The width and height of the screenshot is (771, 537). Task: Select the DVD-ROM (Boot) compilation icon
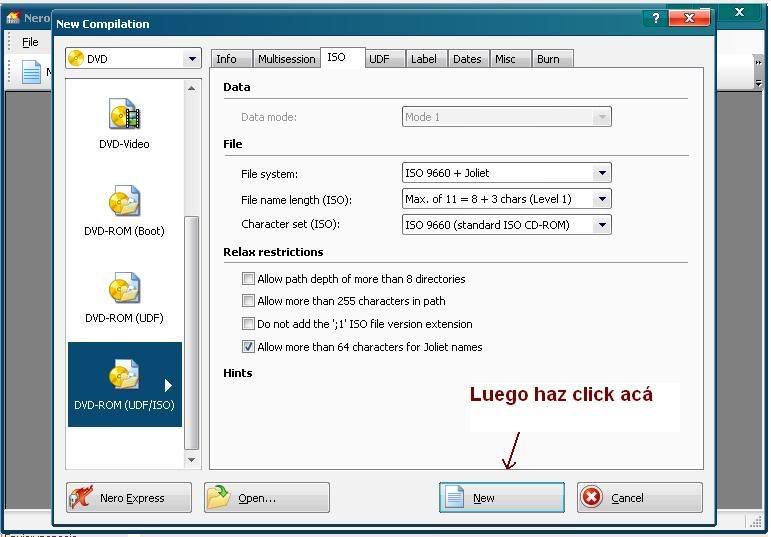[x=124, y=201]
